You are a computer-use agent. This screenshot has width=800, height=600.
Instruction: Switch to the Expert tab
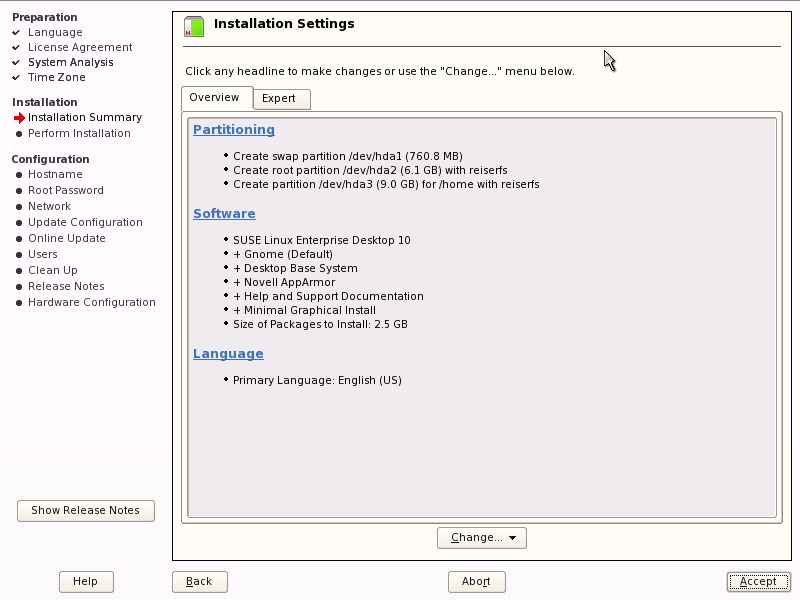pyautogui.click(x=282, y=98)
